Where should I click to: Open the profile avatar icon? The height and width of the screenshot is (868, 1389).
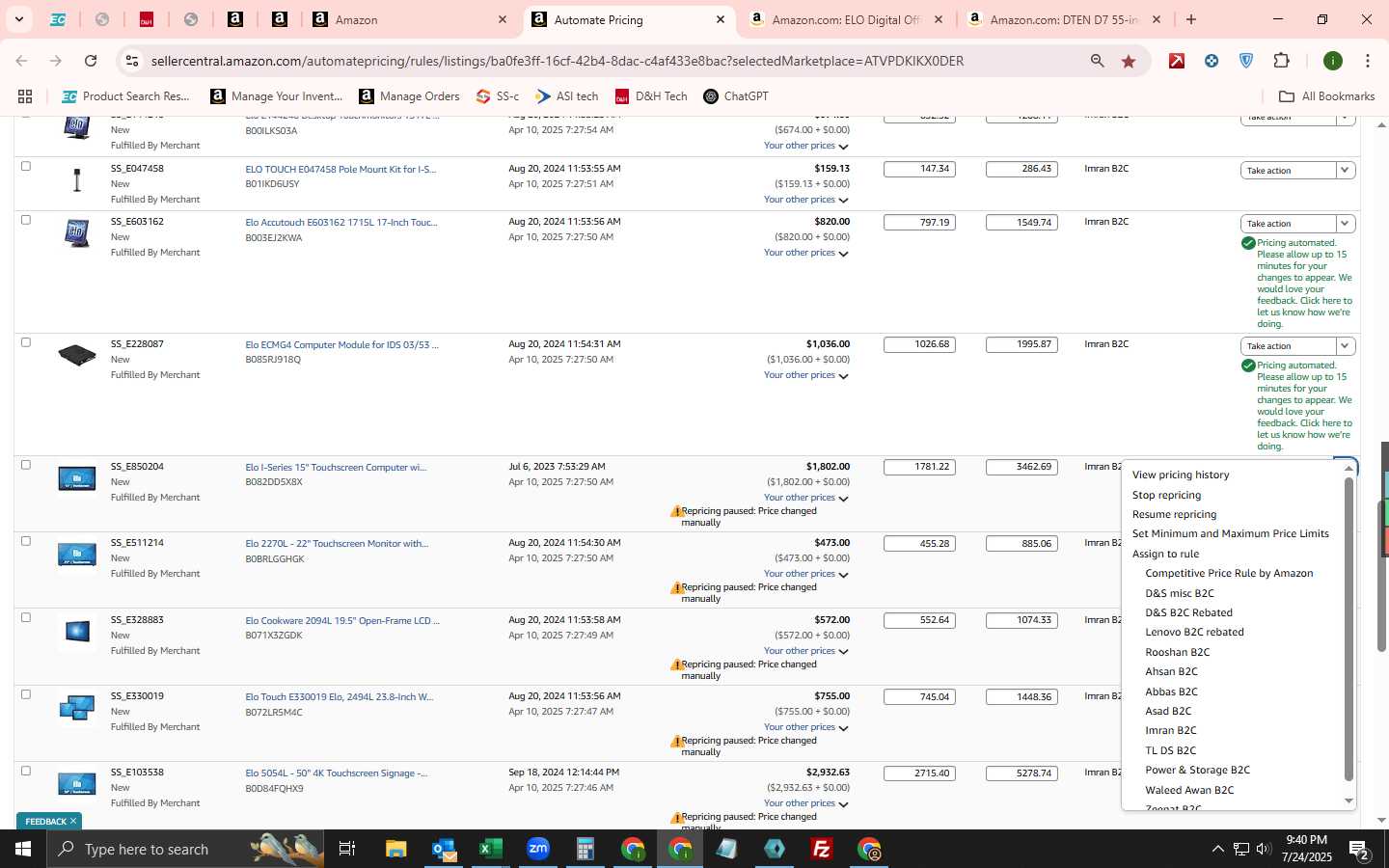(1333, 61)
